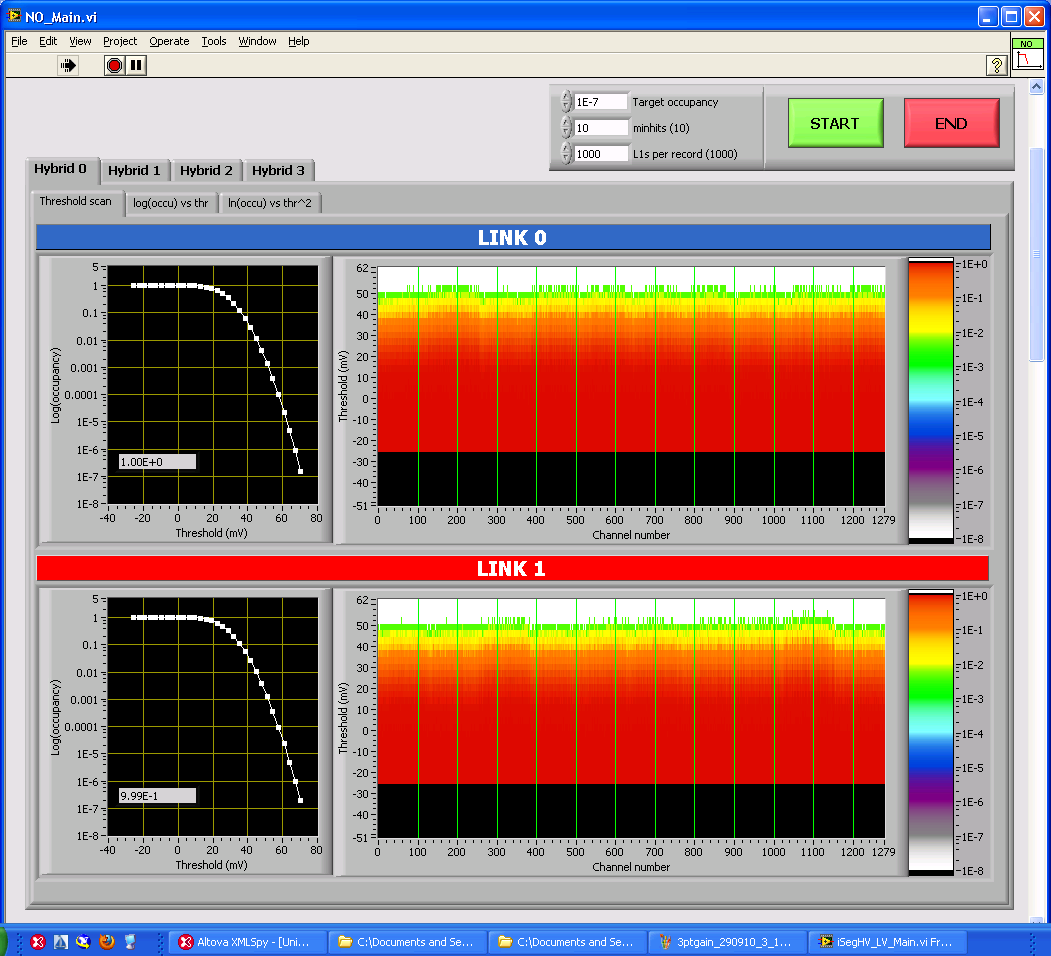Switch to the Hybrid 2 tab
Image resolution: width=1051 pixels, height=956 pixels.
[206, 171]
